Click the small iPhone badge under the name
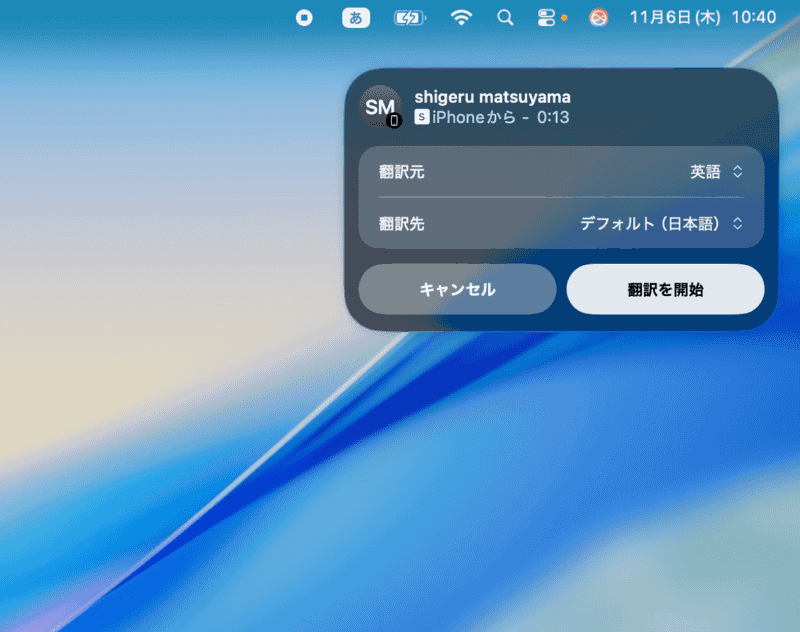This screenshot has height=632, width=800. tap(393, 119)
